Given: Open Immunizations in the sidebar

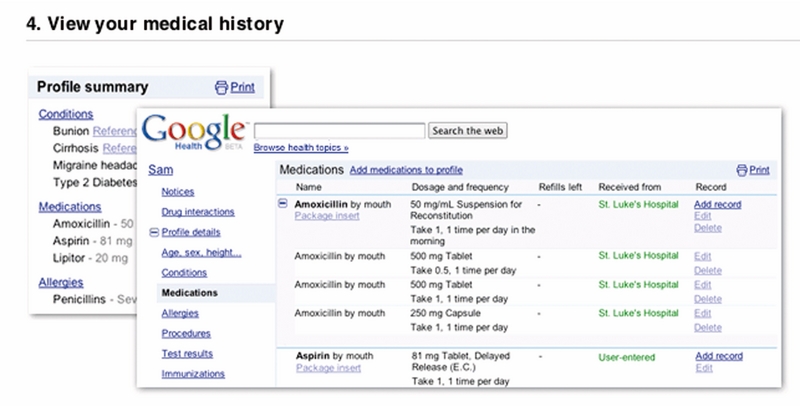Looking at the screenshot, I should pyautogui.click(x=193, y=374).
